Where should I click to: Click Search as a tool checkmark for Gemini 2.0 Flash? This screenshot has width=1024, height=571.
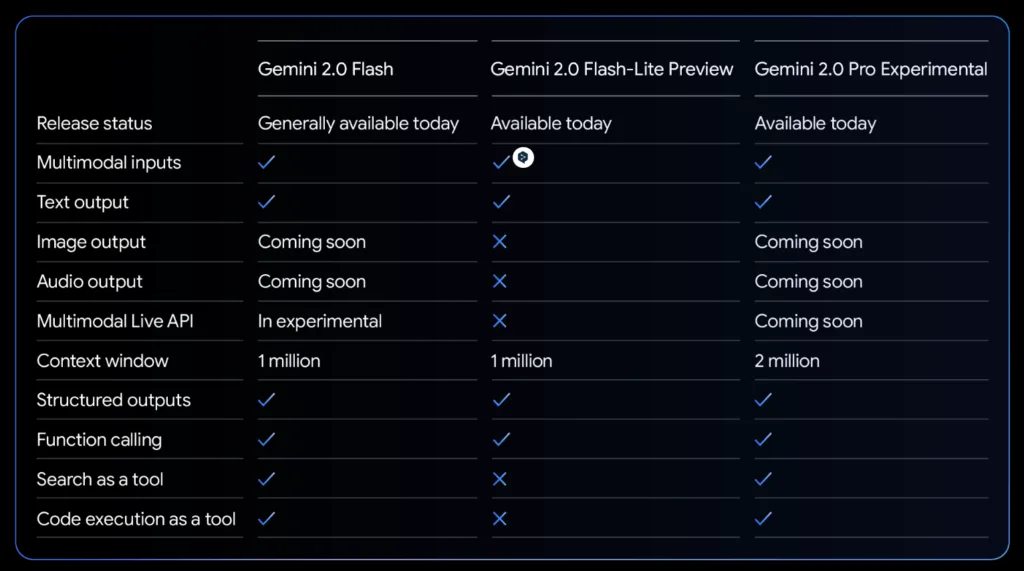[266, 479]
